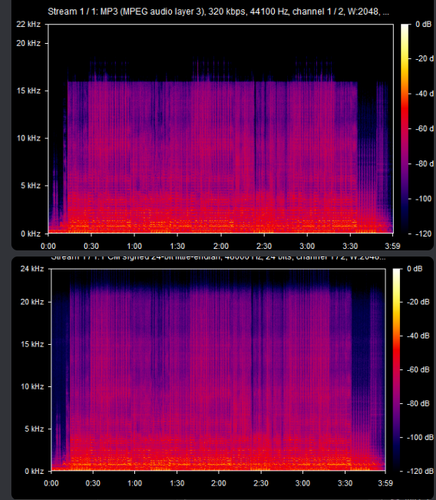Click "20 kHz" label on the MP3 spectrogram axis
This screenshot has height=500, width=436.
click(x=28, y=43)
